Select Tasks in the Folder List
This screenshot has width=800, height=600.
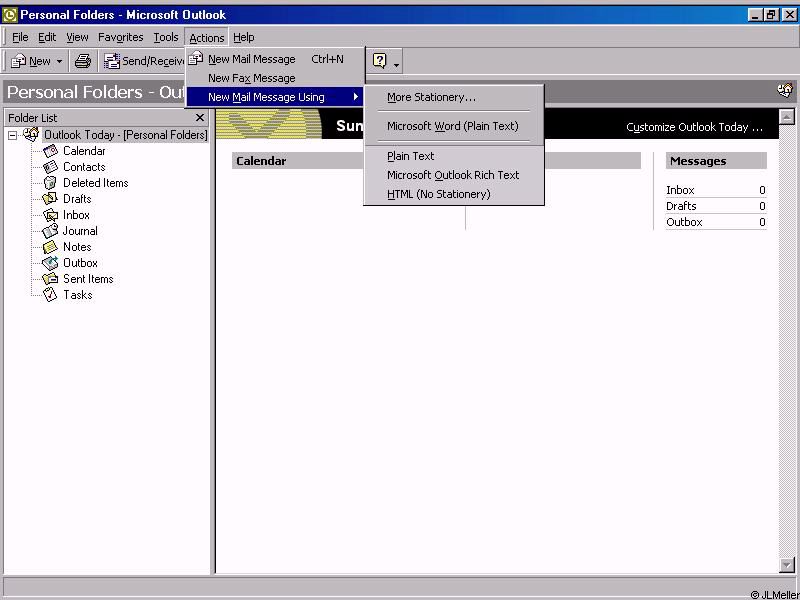click(x=78, y=295)
